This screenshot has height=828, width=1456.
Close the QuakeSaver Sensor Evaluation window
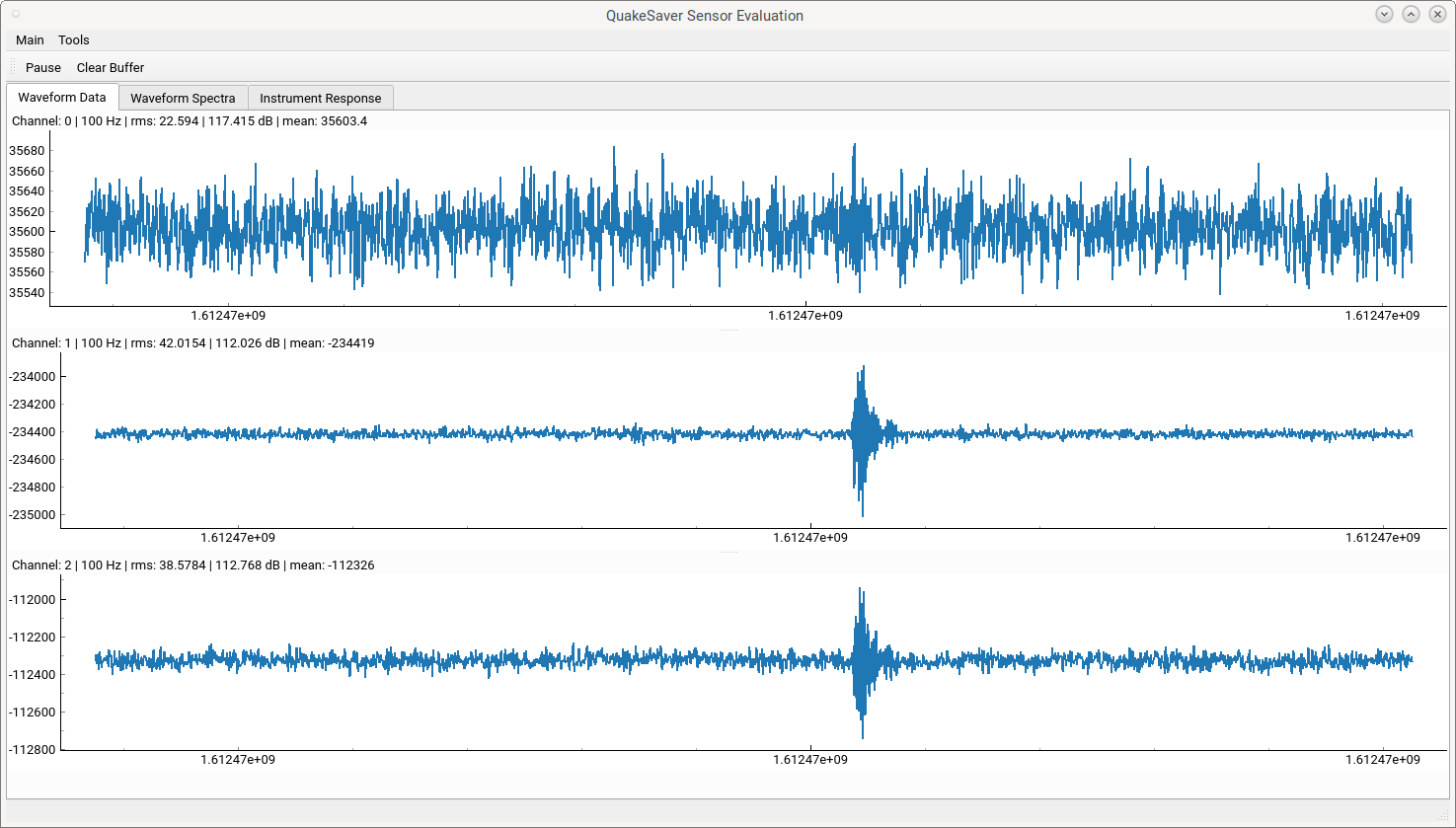coord(1437,14)
